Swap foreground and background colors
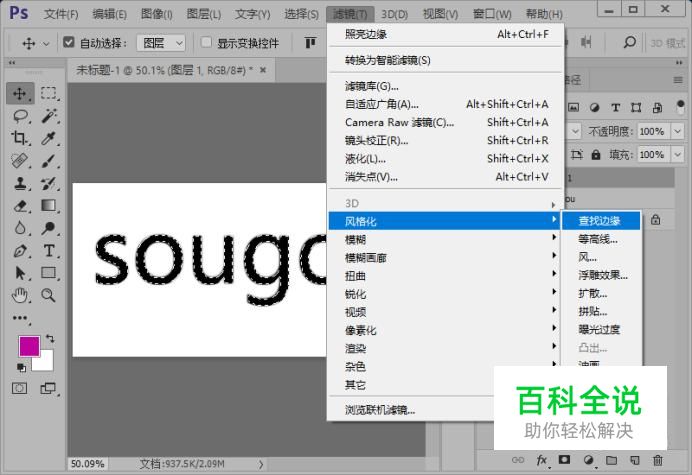The height and width of the screenshot is (475, 692). (x=50, y=339)
